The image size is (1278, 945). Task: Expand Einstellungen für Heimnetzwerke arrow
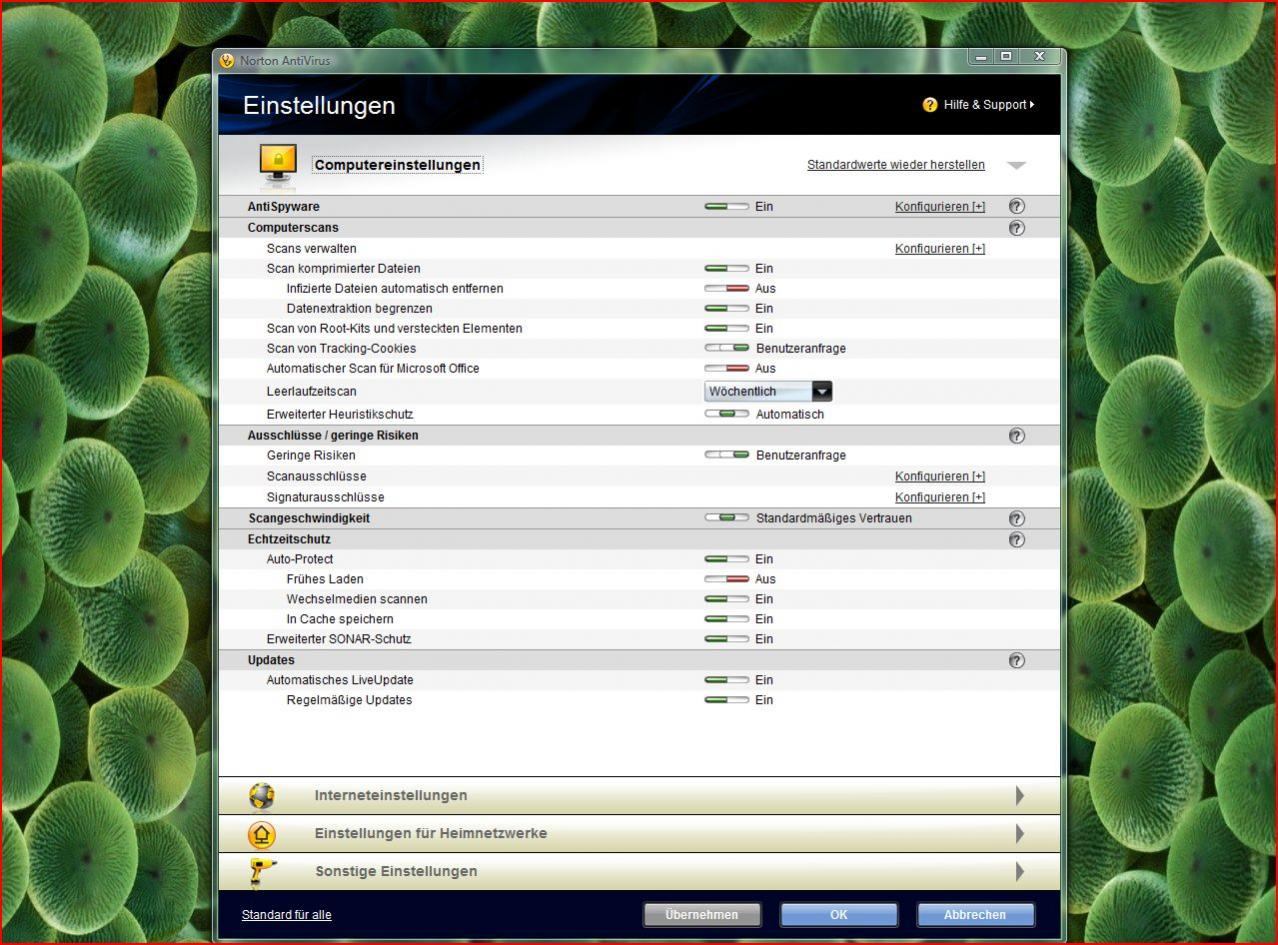(1020, 834)
